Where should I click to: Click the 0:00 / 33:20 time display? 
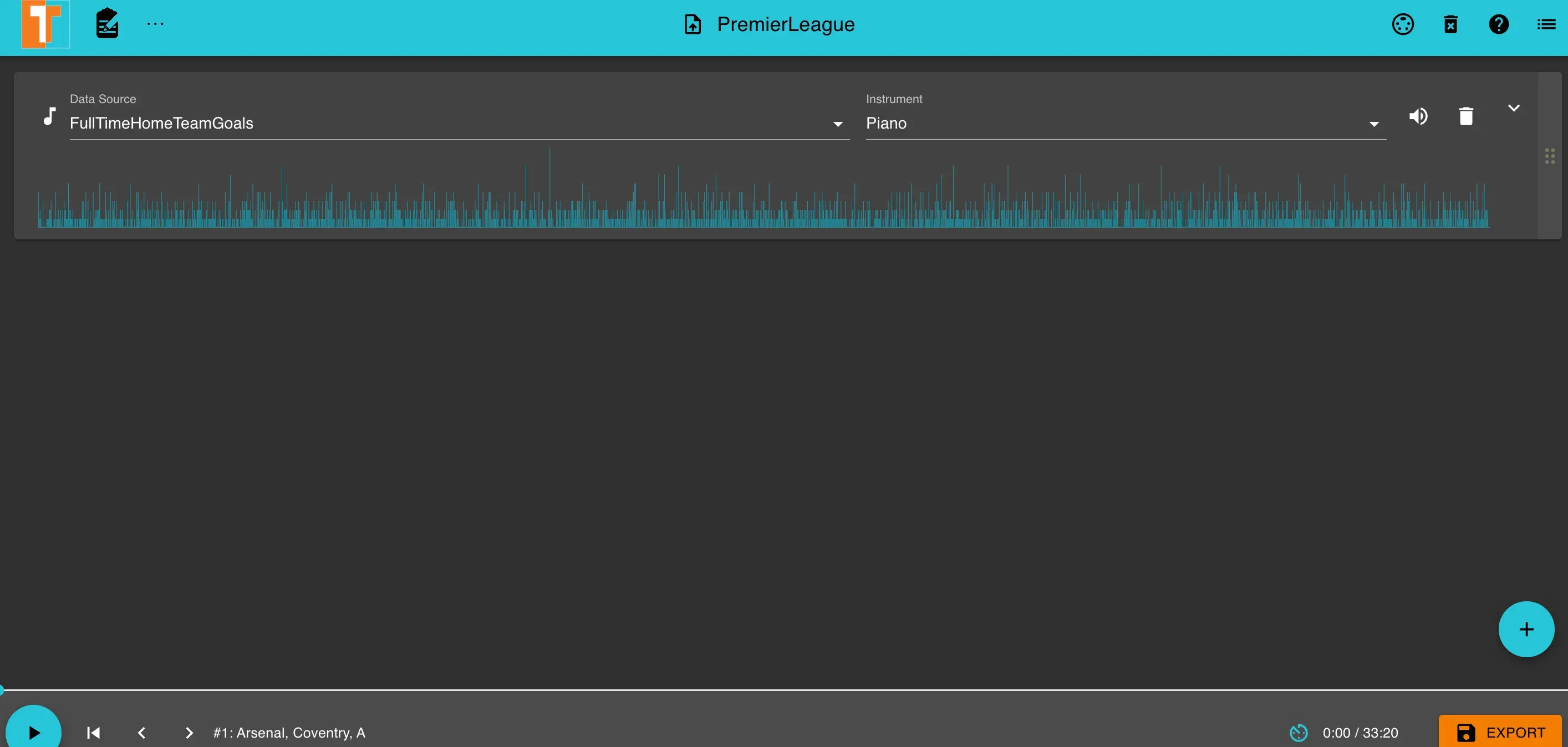click(x=1360, y=733)
